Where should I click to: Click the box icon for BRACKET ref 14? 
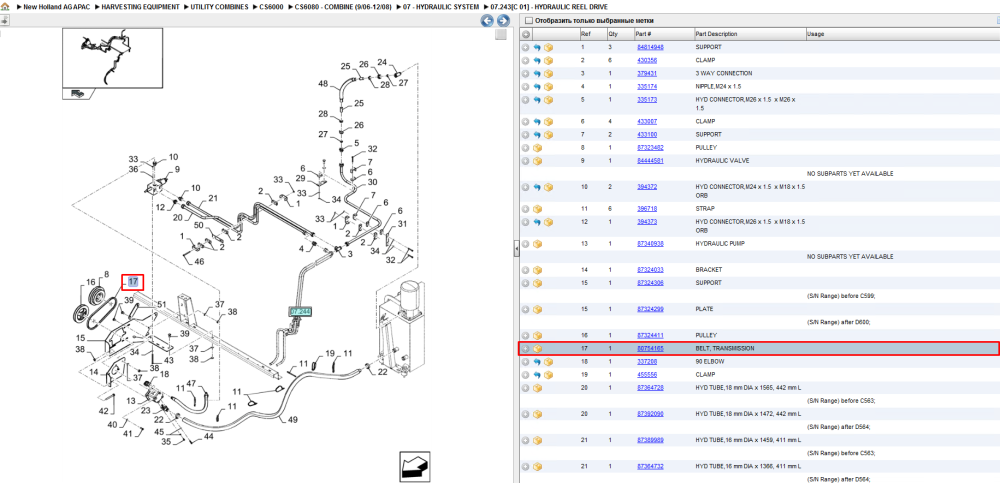pyautogui.click(x=537, y=270)
